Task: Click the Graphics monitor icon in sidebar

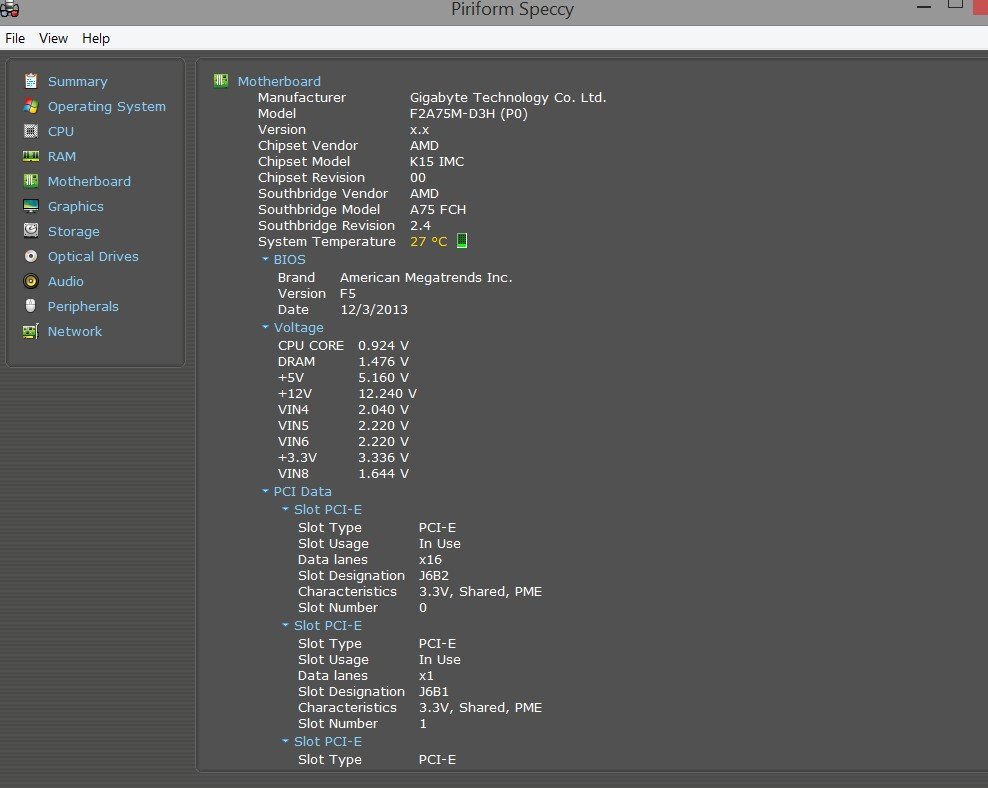Action: [x=31, y=206]
